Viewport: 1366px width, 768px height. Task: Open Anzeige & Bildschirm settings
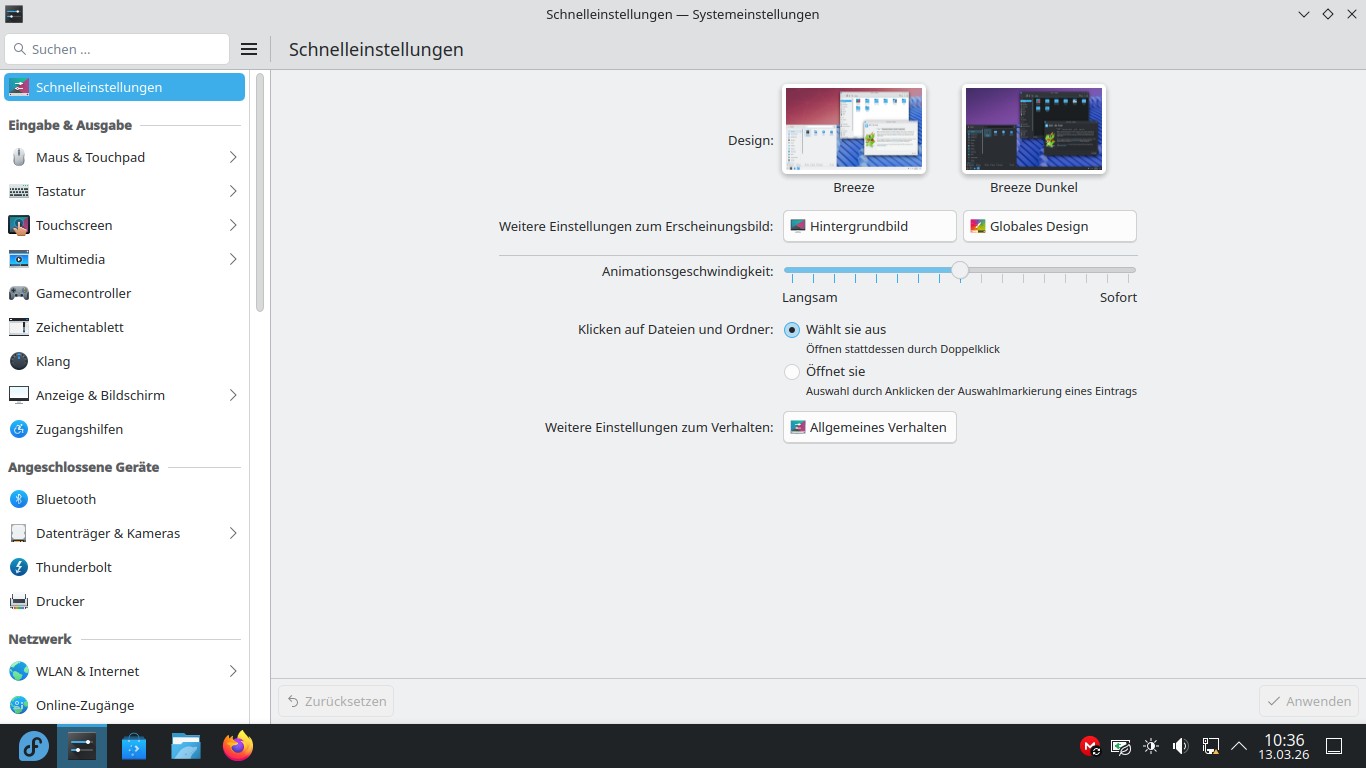pos(124,395)
